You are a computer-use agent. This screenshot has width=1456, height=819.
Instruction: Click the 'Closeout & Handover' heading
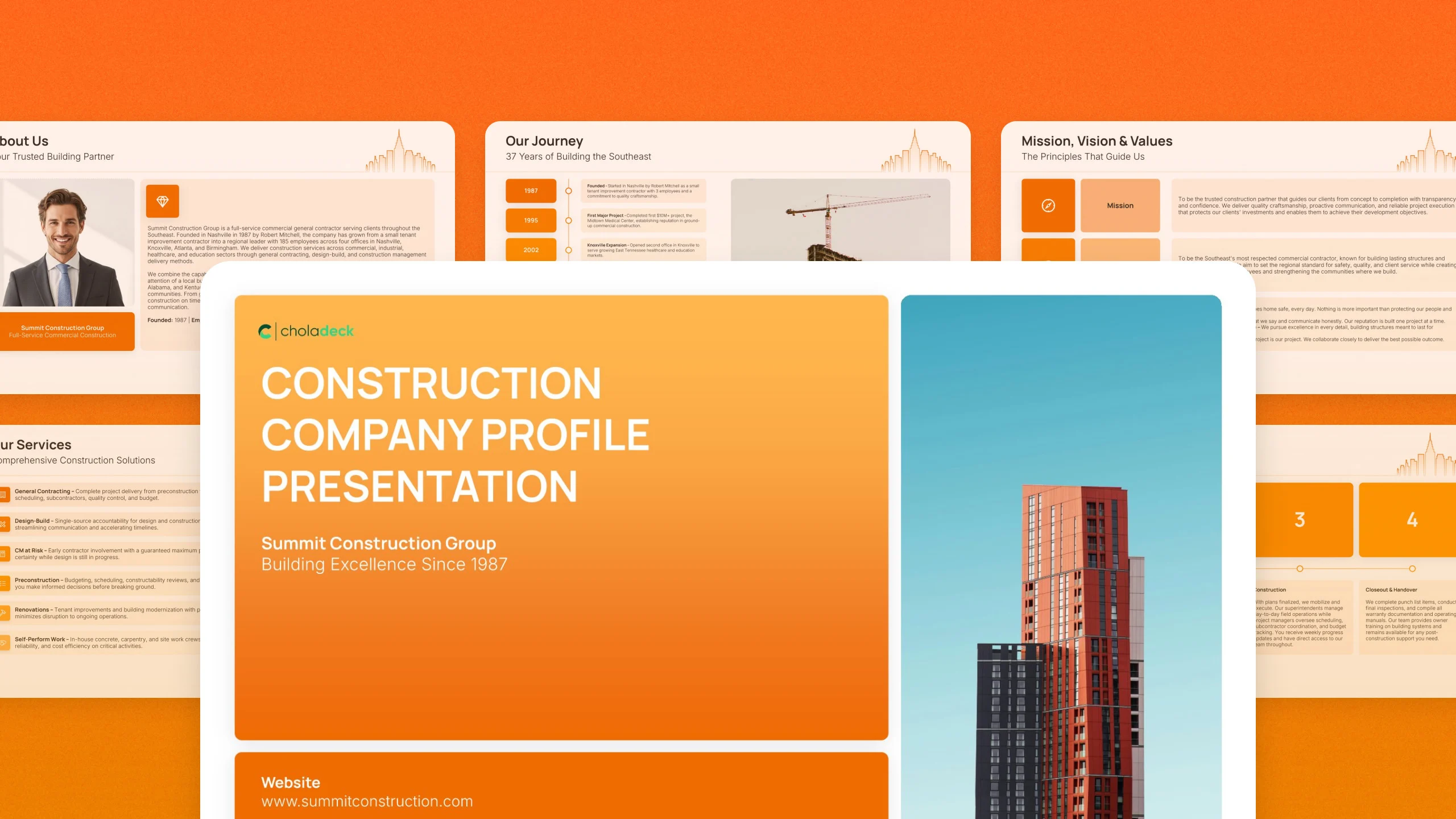[x=1391, y=590]
